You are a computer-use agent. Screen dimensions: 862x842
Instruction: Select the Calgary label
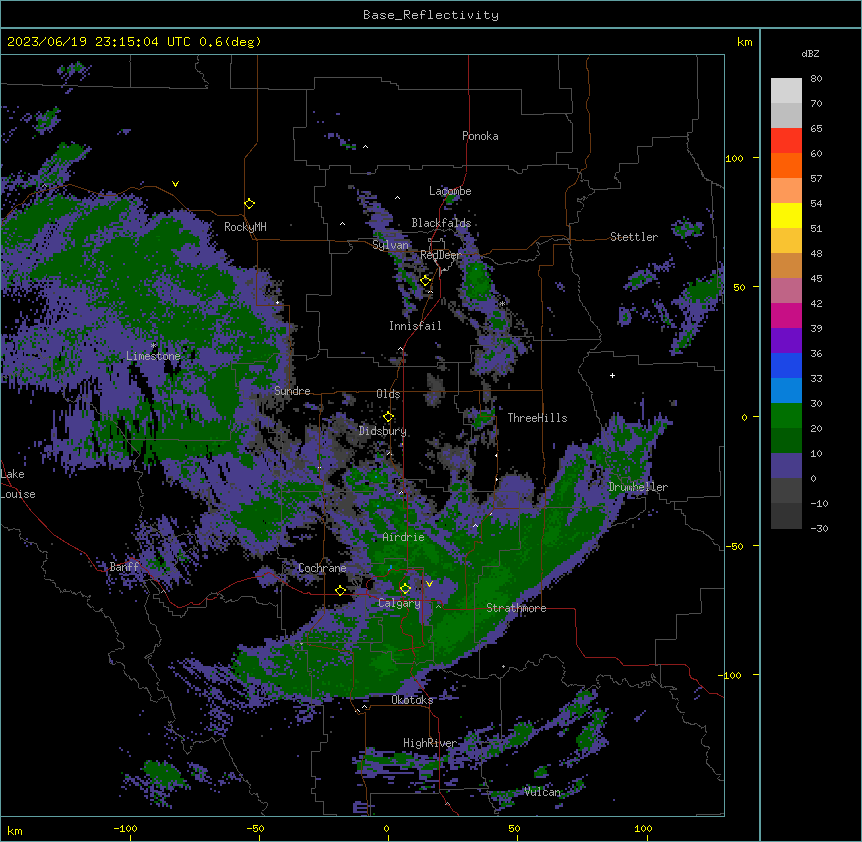pyautogui.click(x=399, y=603)
